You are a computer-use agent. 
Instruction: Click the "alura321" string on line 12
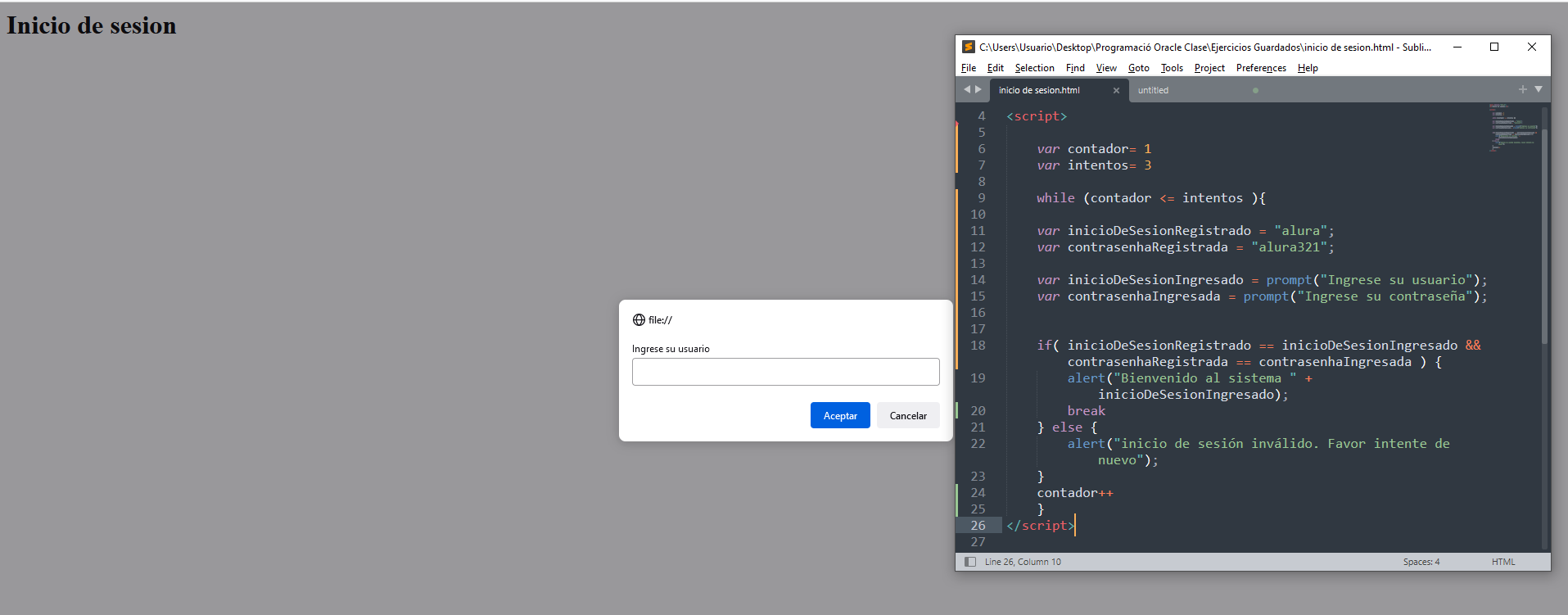(x=1290, y=247)
